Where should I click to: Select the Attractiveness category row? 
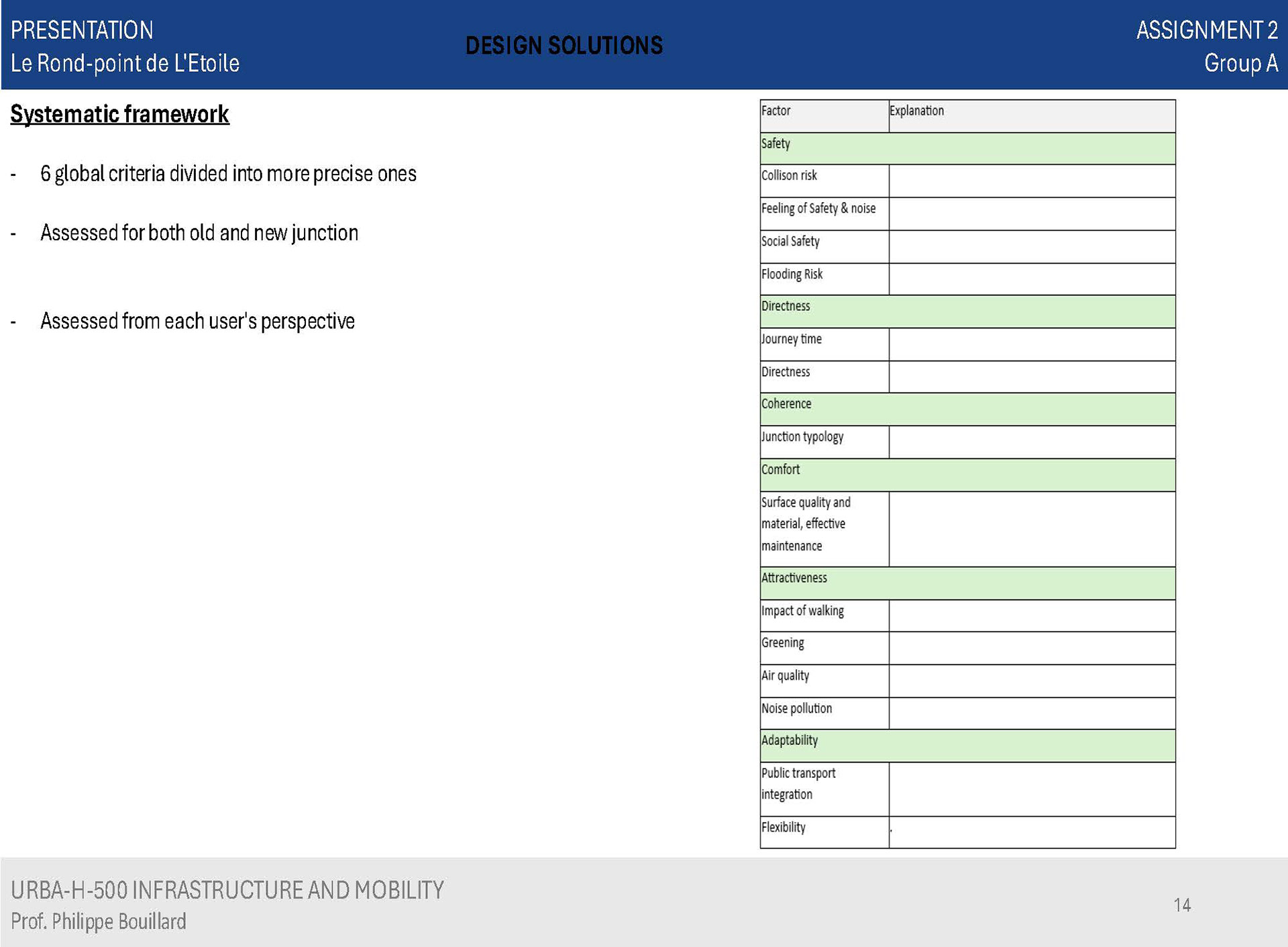(x=967, y=583)
